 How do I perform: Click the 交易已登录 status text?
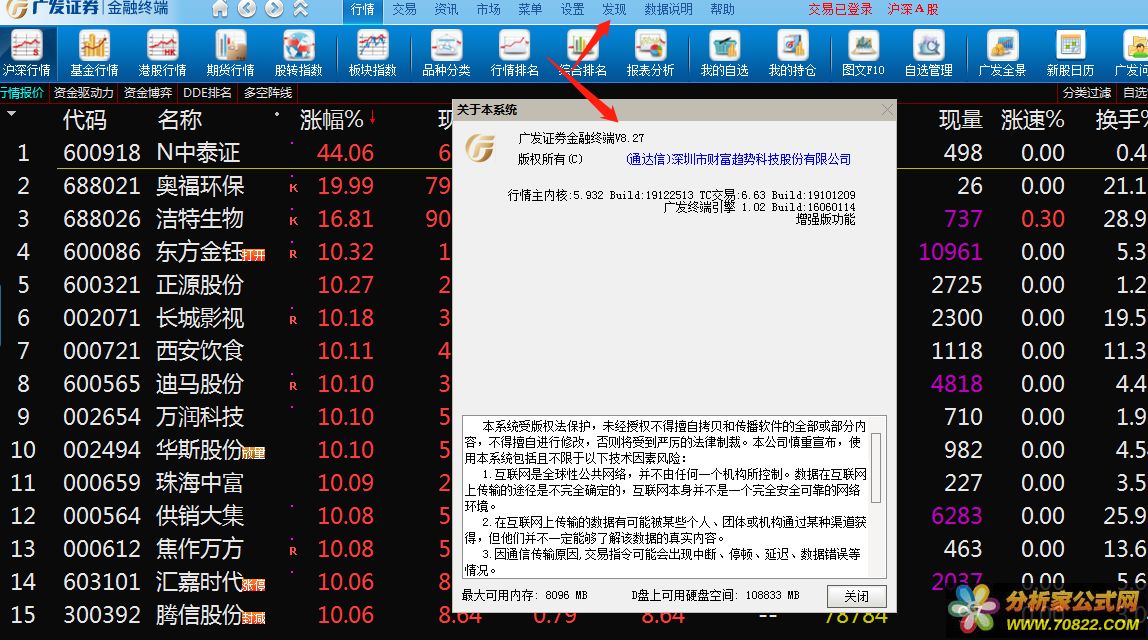click(840, 10)
